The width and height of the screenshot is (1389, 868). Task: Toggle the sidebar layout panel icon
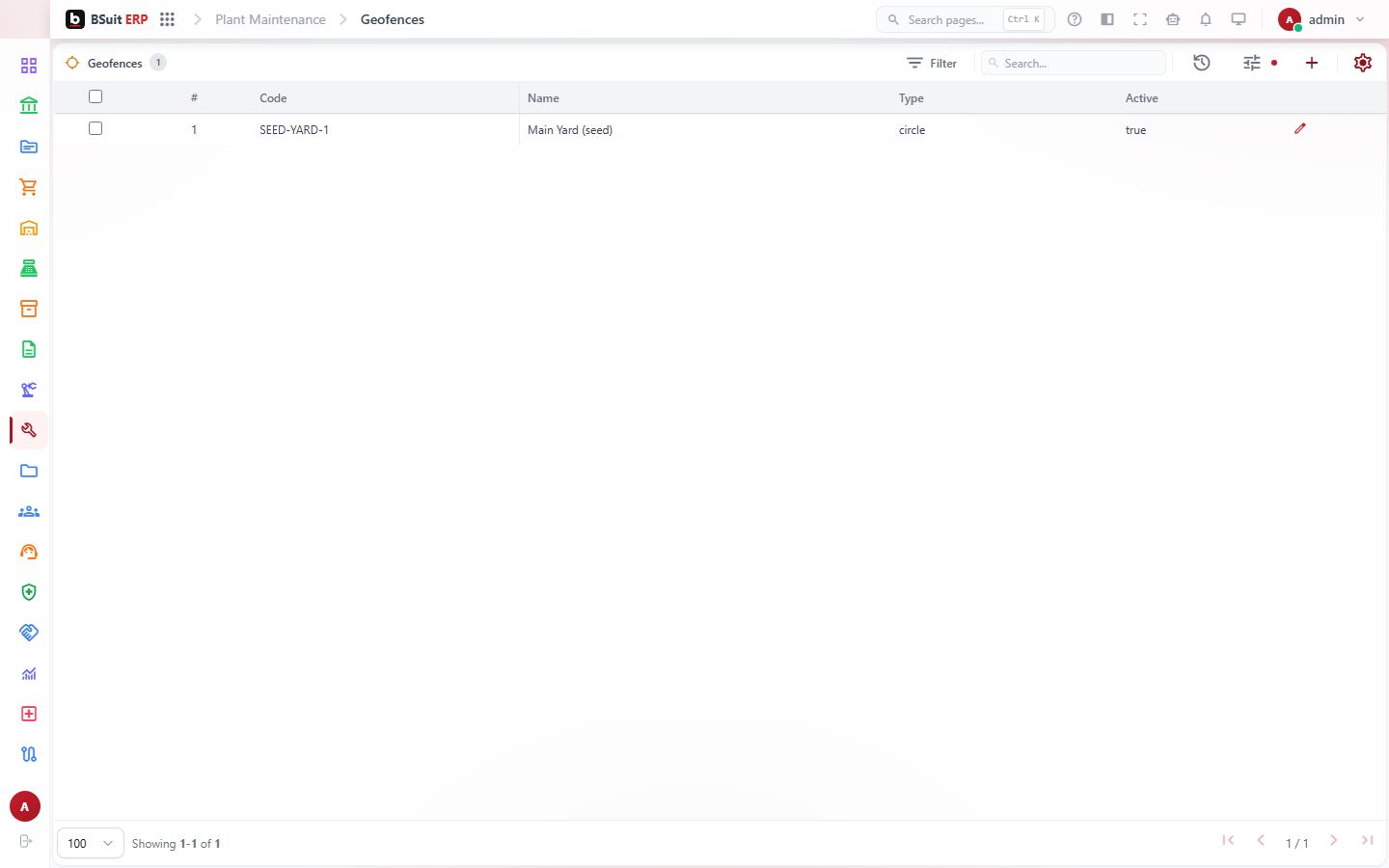tap(1107, 19)
